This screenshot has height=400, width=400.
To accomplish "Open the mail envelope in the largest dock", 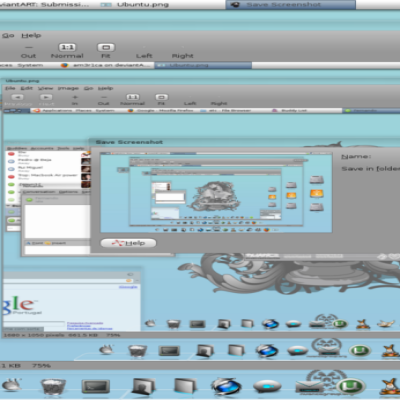I will (x=309, y=387).
